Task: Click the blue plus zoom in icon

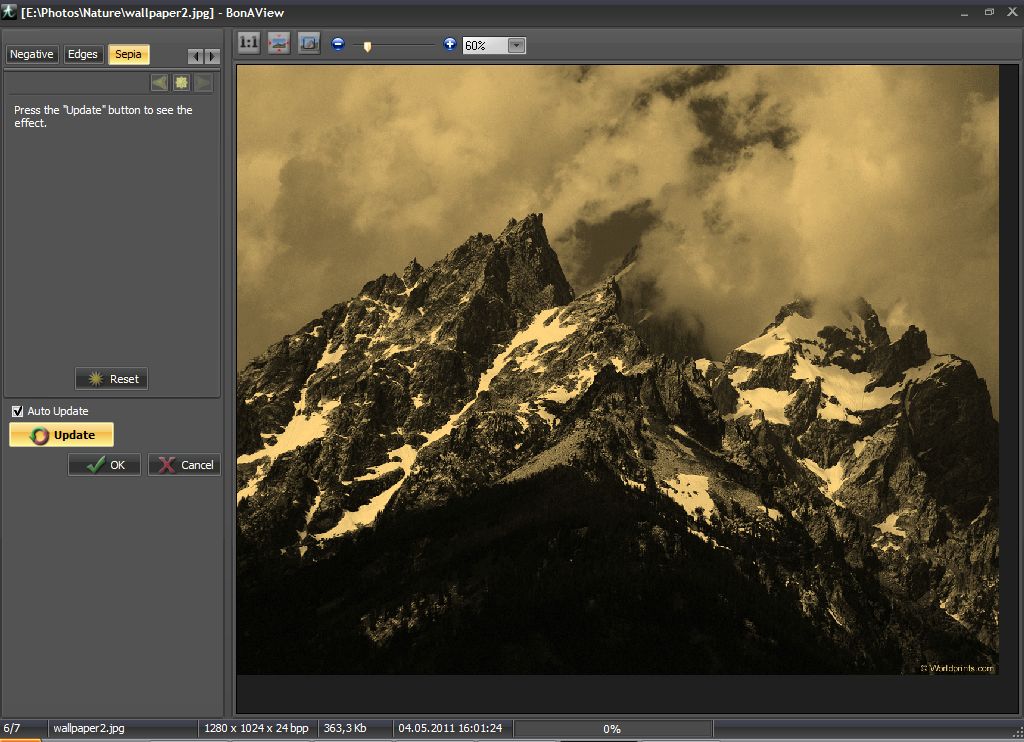Action: 450,45
